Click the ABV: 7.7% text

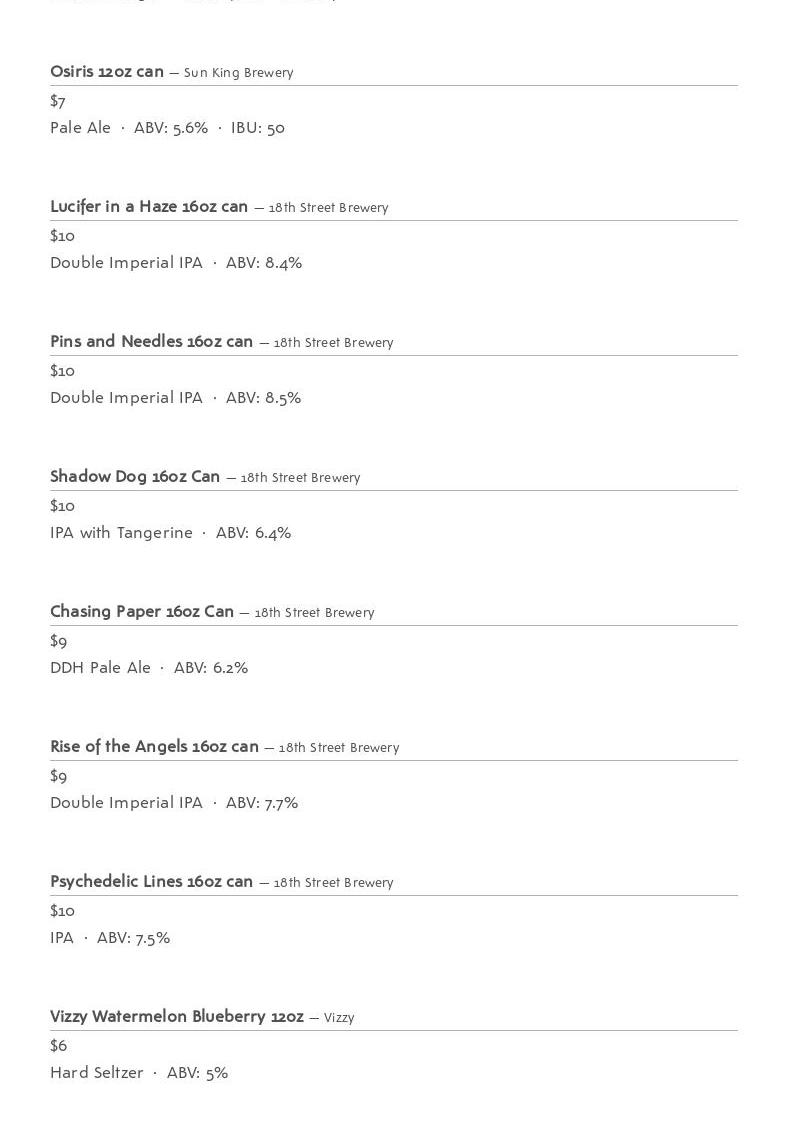pyautogui.click(x=262, y=803)
